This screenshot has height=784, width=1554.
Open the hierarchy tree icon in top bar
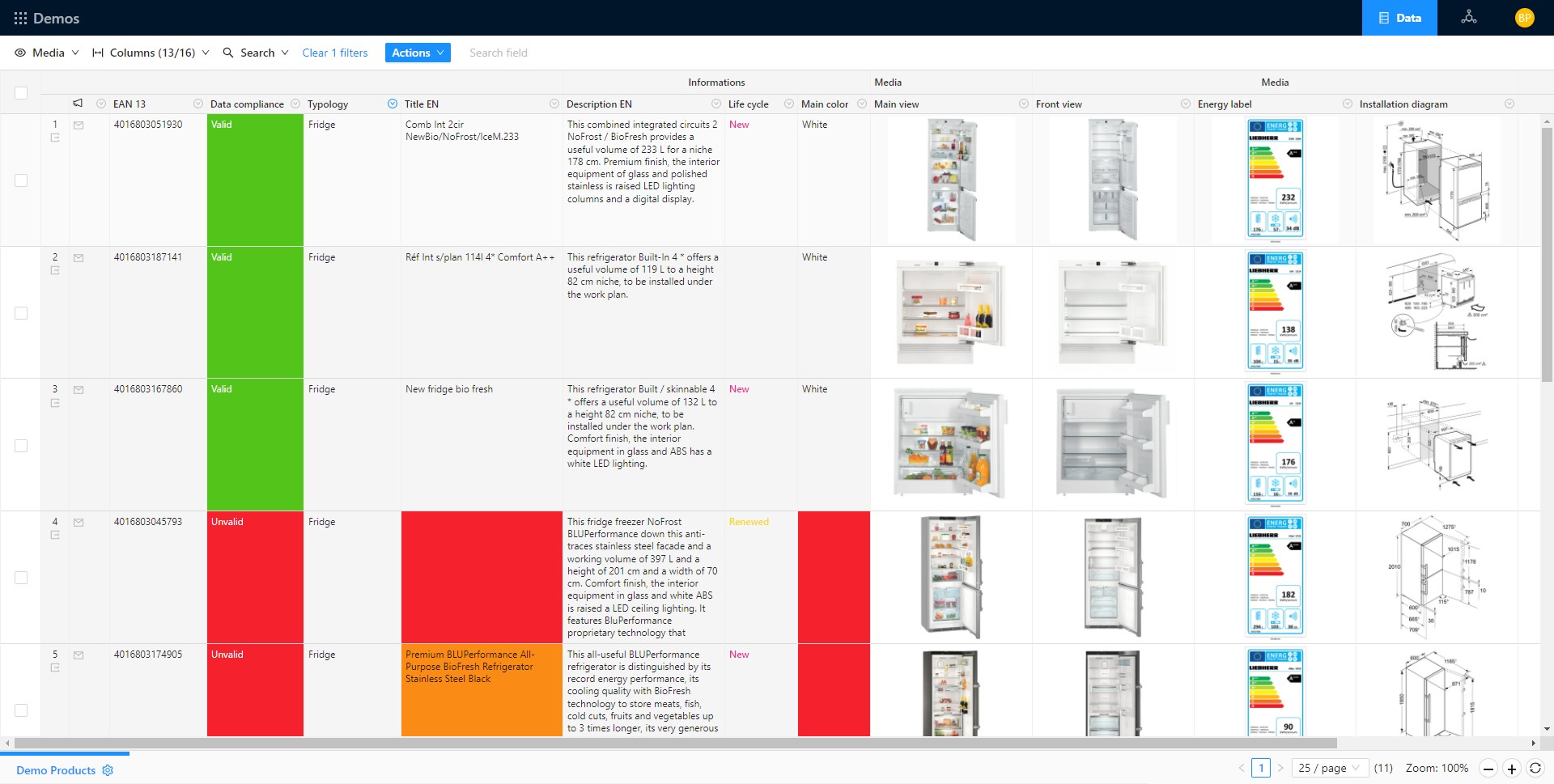click(x=1468, y=18)
